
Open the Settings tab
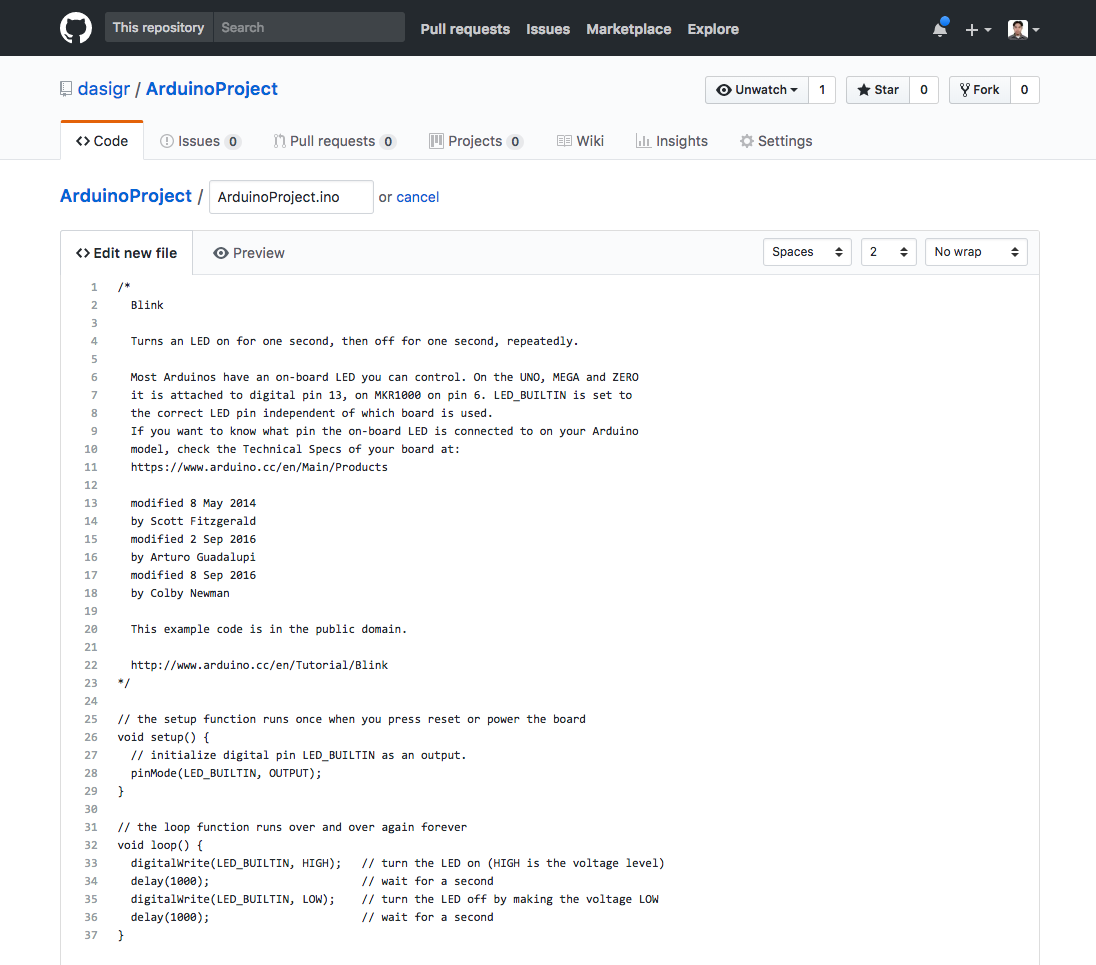click(x=776, y=141)
